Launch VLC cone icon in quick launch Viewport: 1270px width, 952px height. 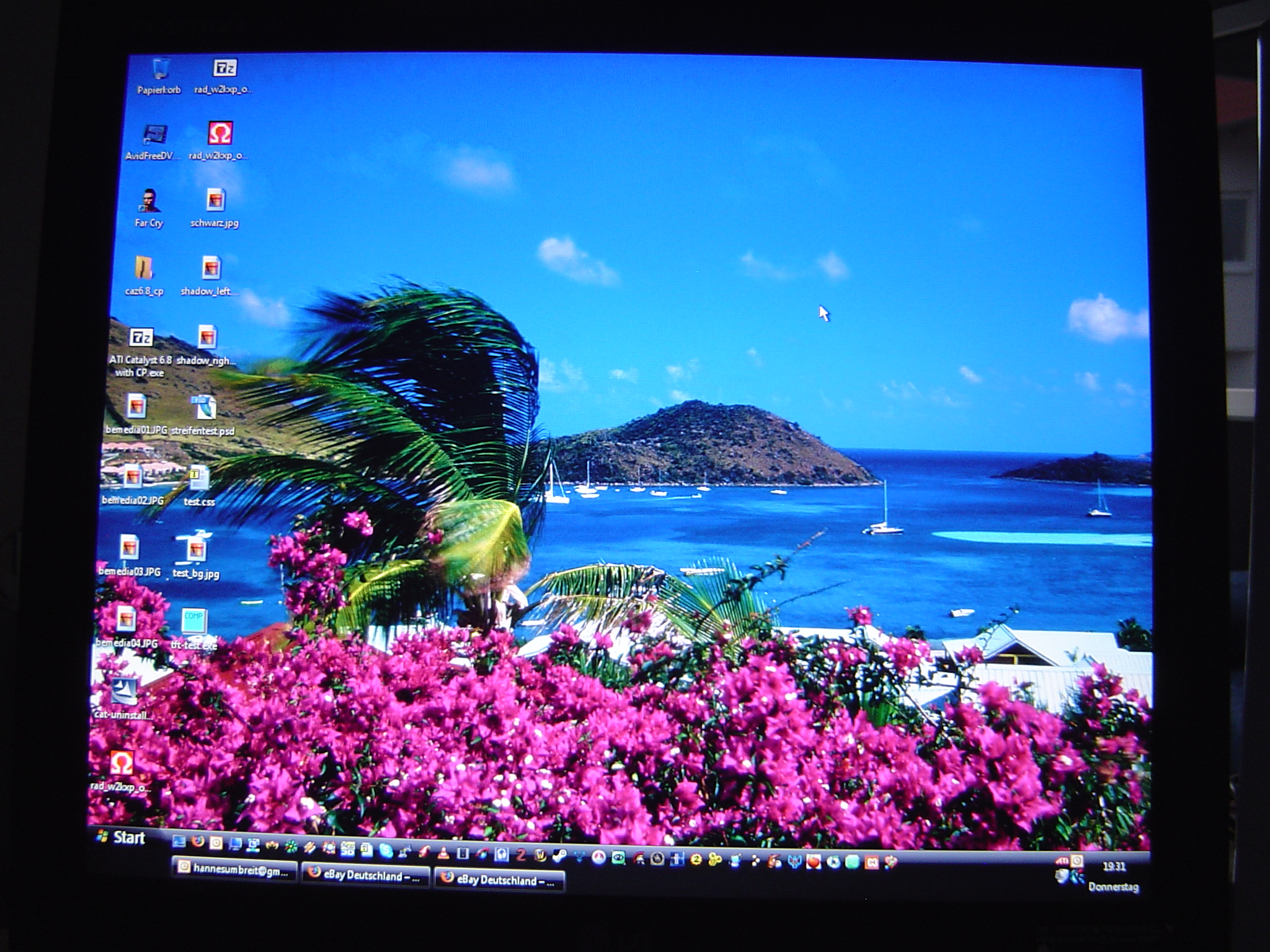point(443,853)
